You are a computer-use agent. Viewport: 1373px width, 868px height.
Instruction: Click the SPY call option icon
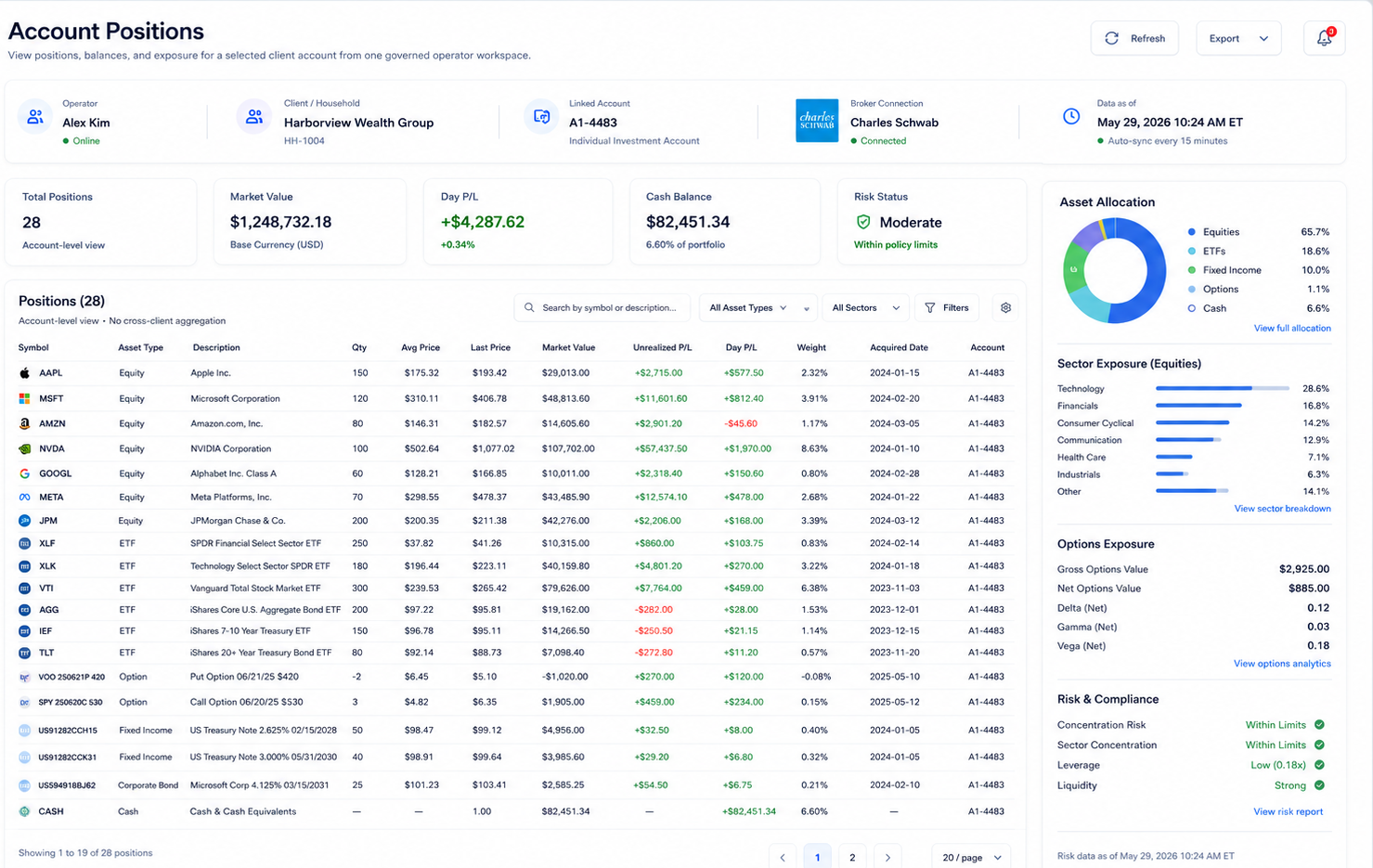25,703
